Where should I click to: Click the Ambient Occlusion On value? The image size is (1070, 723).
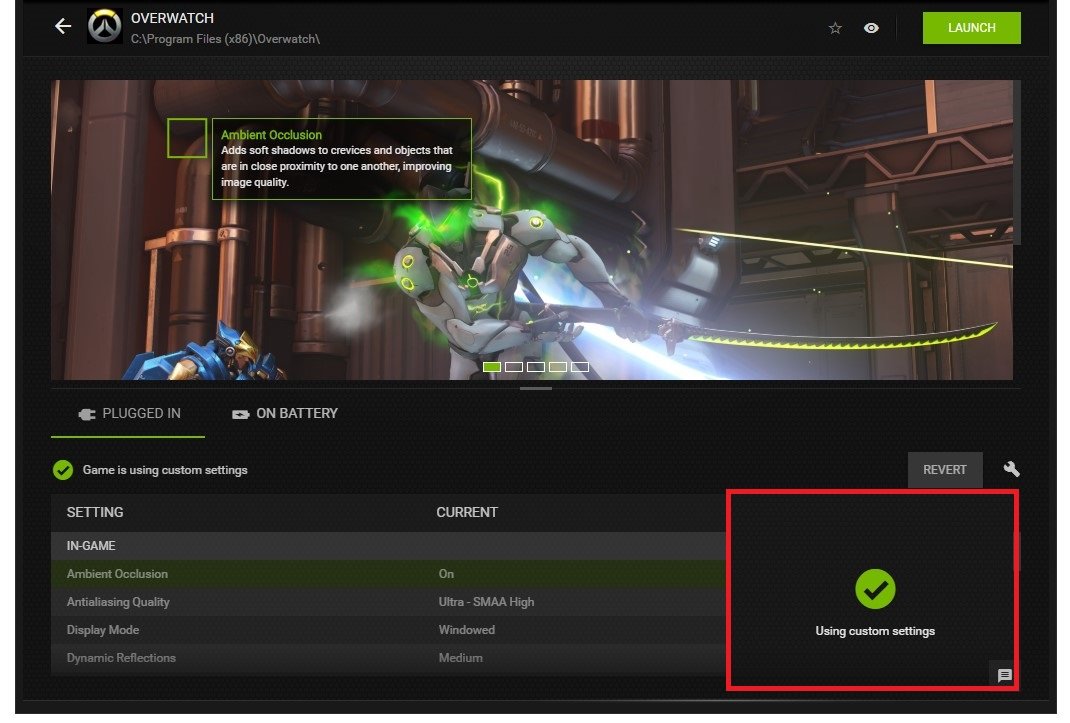[446, 574]
